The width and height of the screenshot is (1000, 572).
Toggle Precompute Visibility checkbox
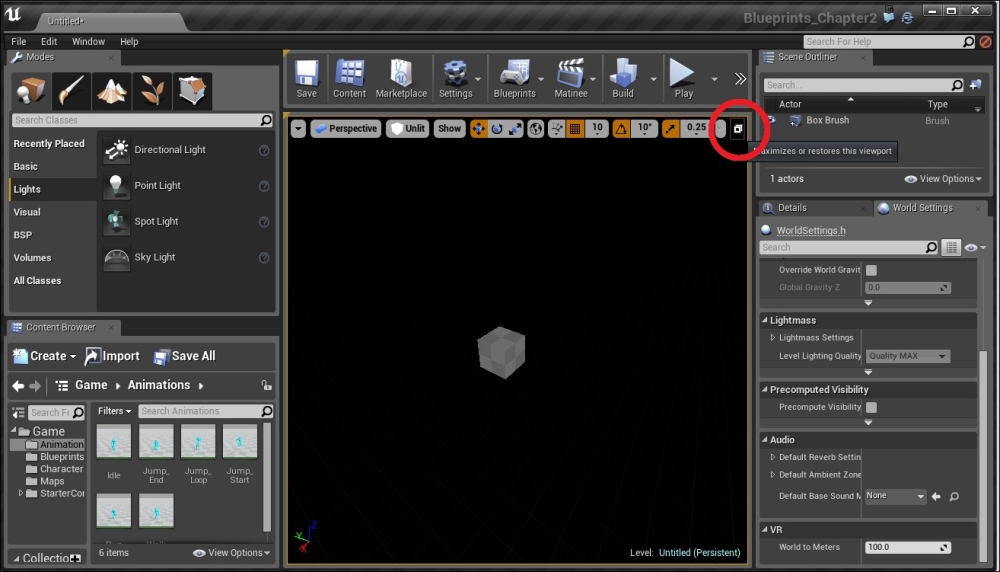(x=871, y=407)
